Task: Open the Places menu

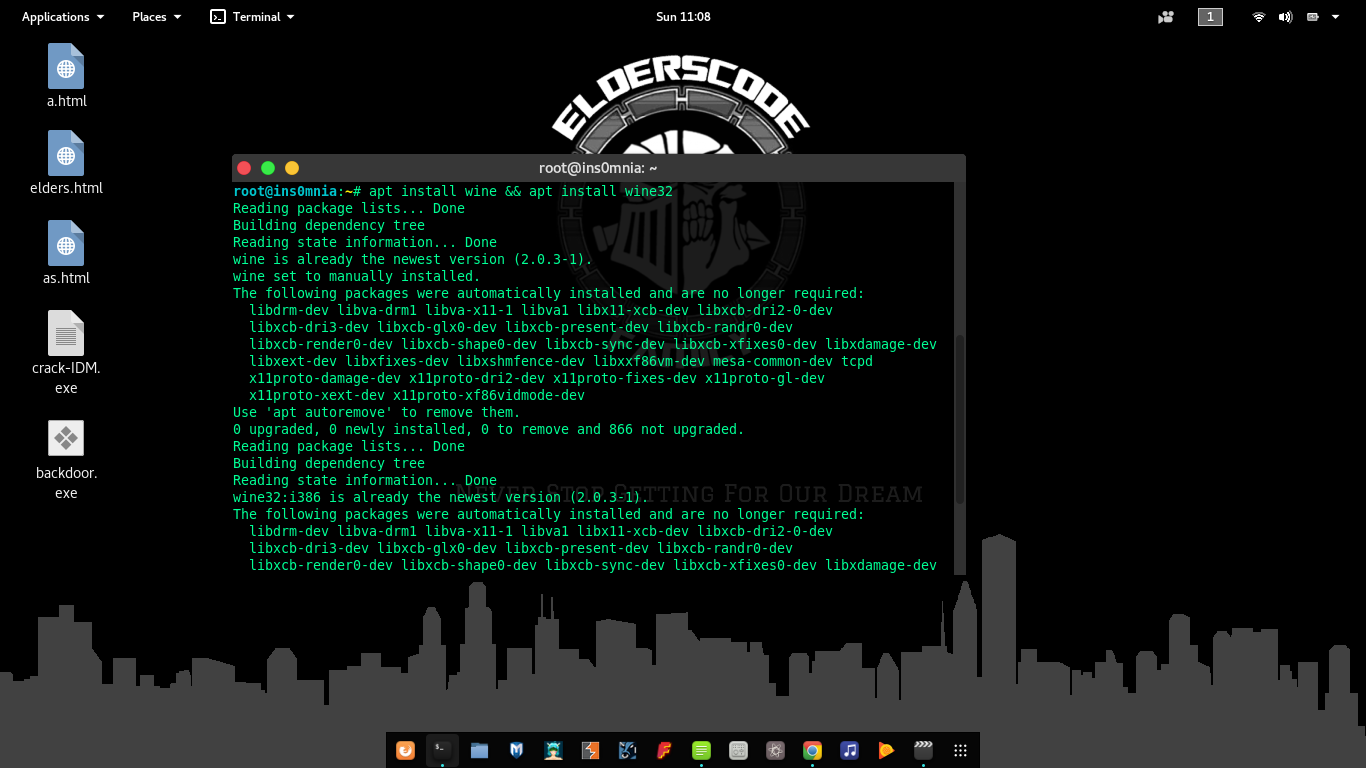Action: point(157,17)
